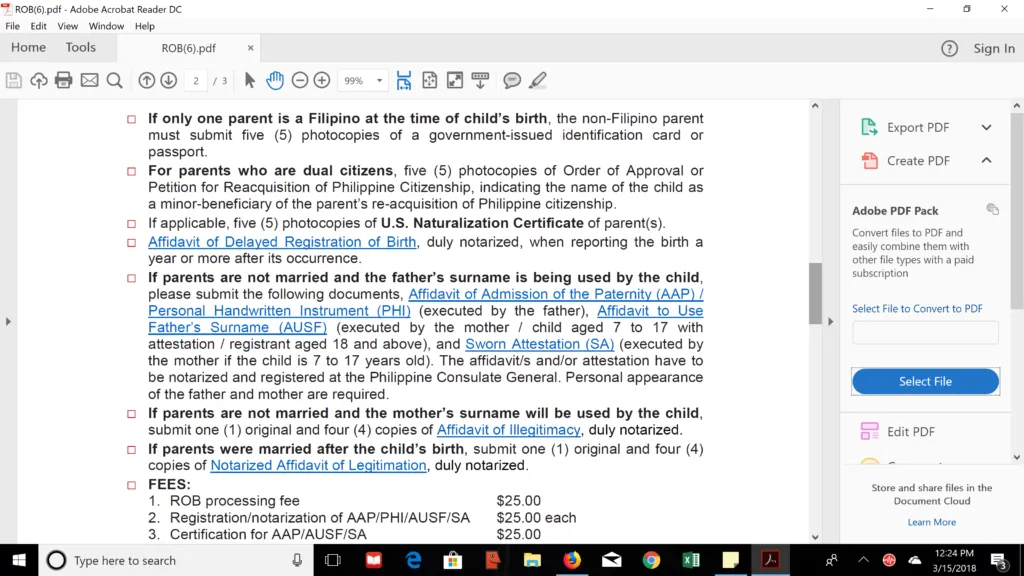Select the Hand pan tool
1024x576 pixels.
(x=274, y=80)
